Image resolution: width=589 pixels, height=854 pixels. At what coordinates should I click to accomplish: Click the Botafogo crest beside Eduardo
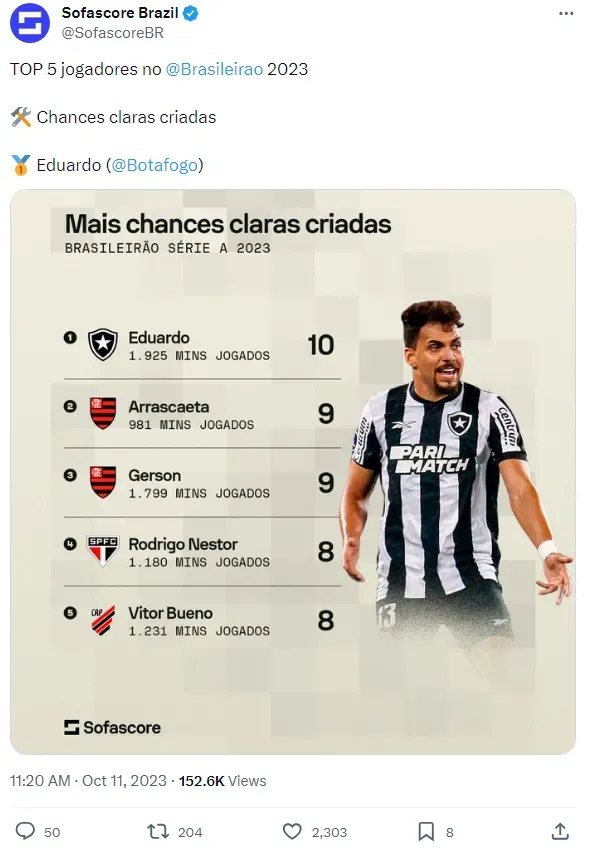pos(103,344)
